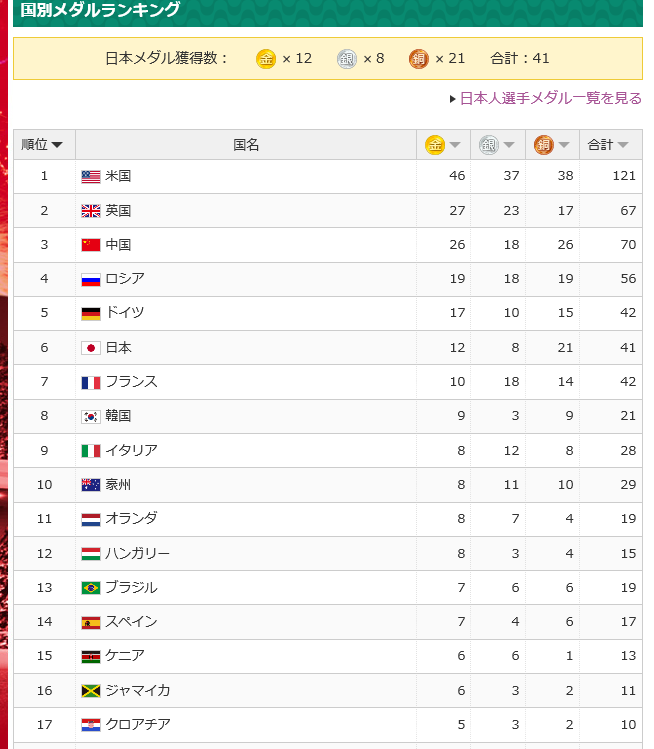Sort table by 順位 rank column

[43, 145]
